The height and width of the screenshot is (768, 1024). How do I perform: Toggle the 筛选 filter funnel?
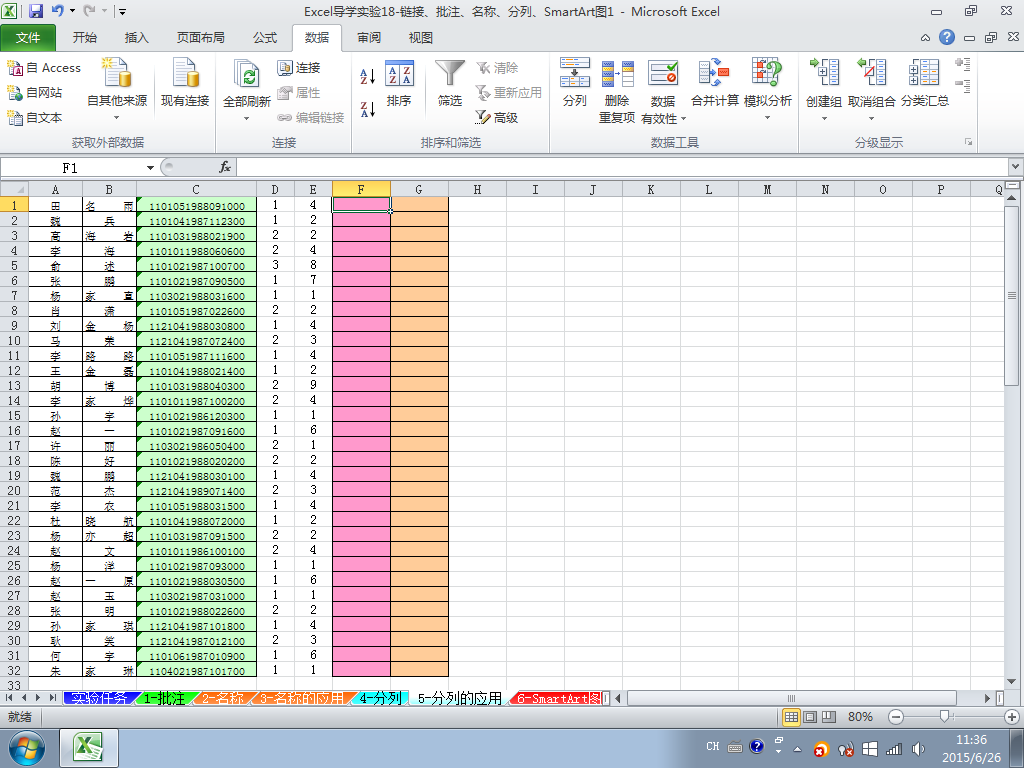(450, 83)
